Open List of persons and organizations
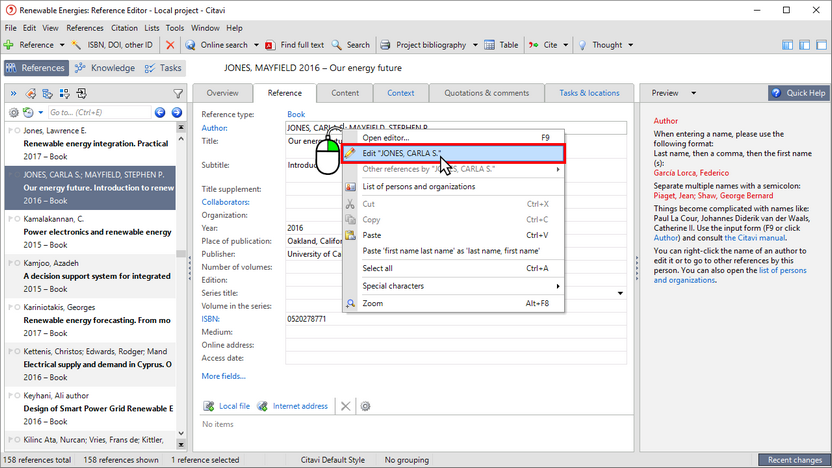The height and width of the screenshot is (468, 832). (454, 187)
